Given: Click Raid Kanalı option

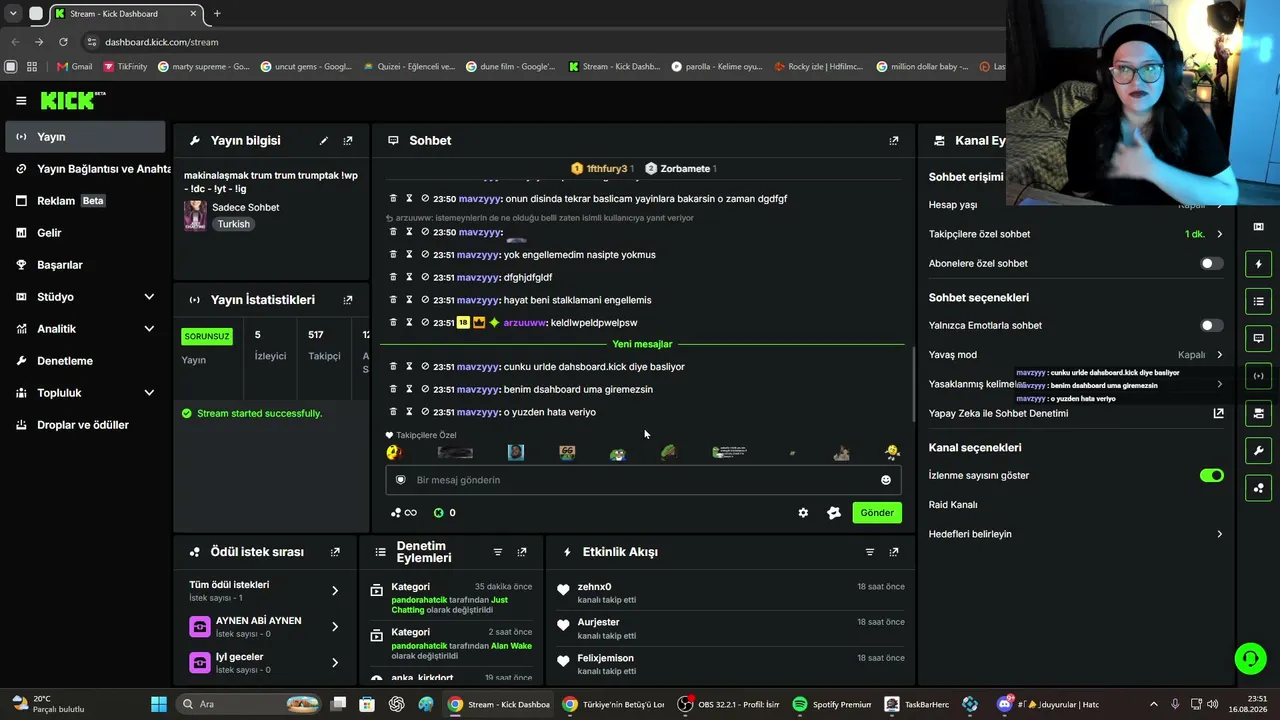Looking at the screenshot, I should tap(953, 505).
